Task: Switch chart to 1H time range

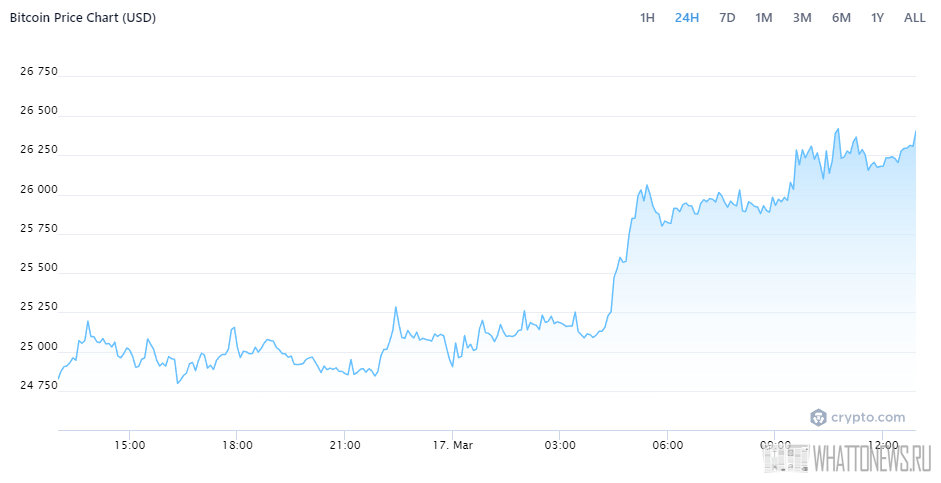Action: 647,17
